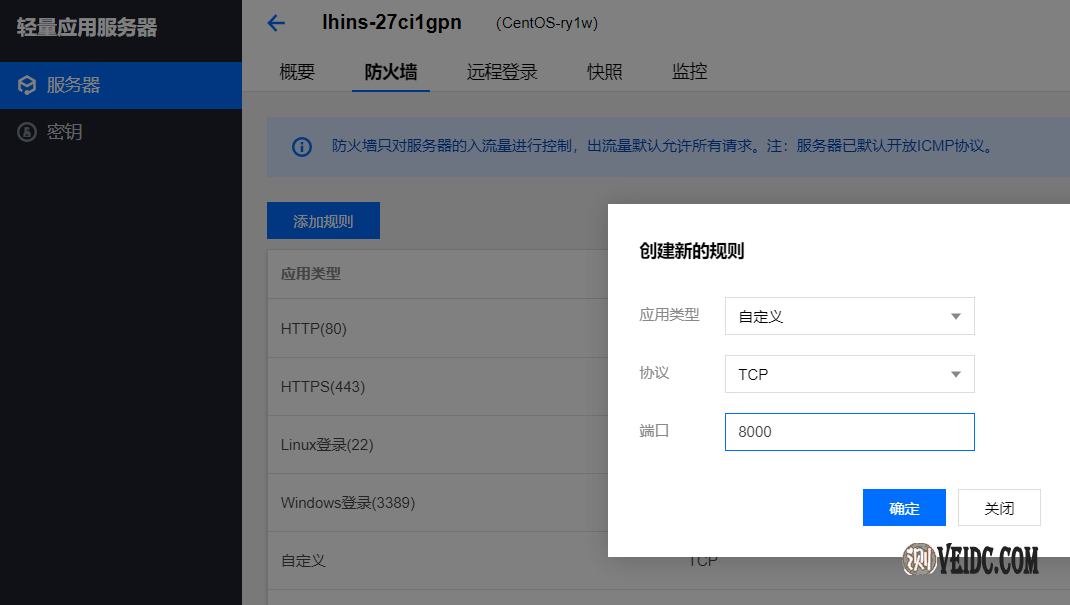Viewport: 1070px width, 605px height.
Task: Open the 协议 dropdown showing TCP
Action: 849,374
